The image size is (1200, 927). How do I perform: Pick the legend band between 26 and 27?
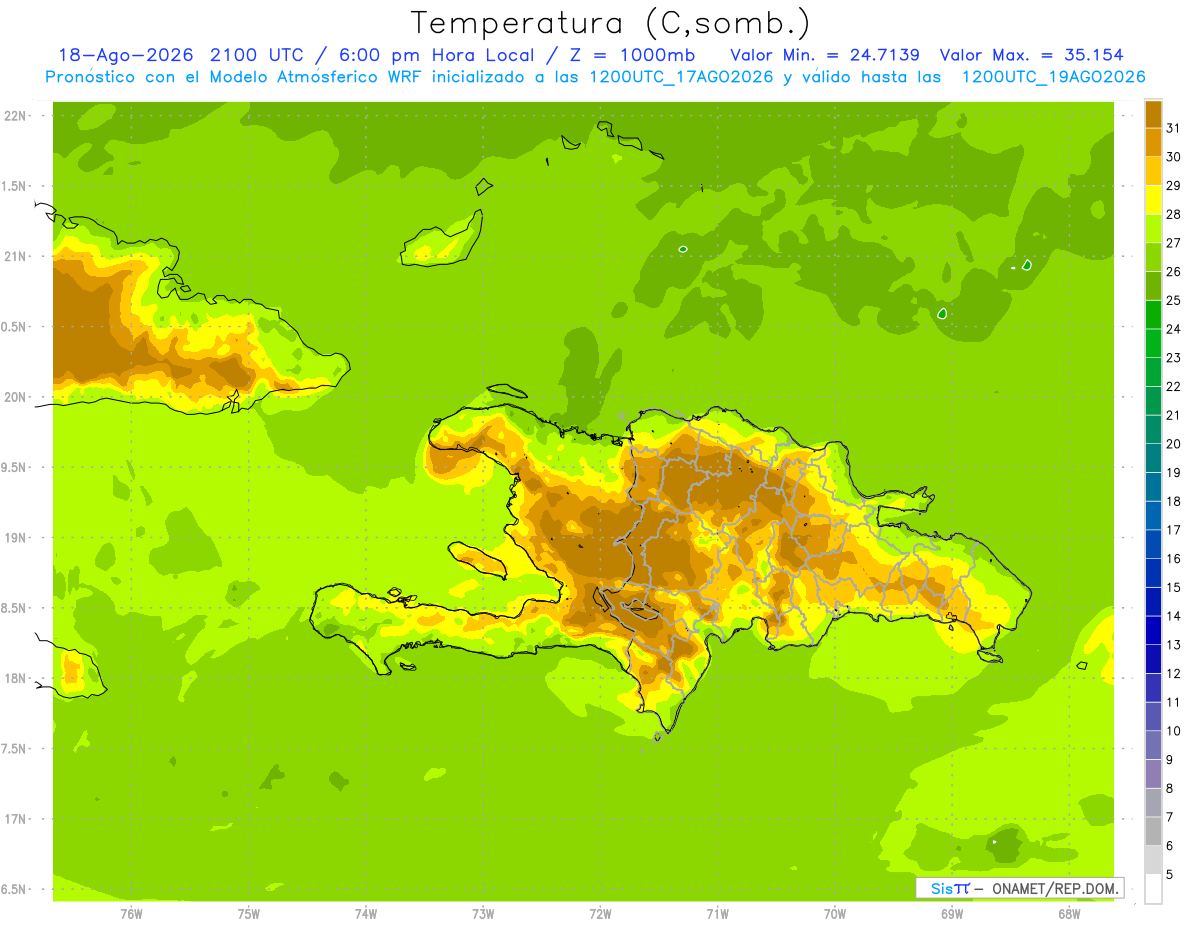point(1153,257)
